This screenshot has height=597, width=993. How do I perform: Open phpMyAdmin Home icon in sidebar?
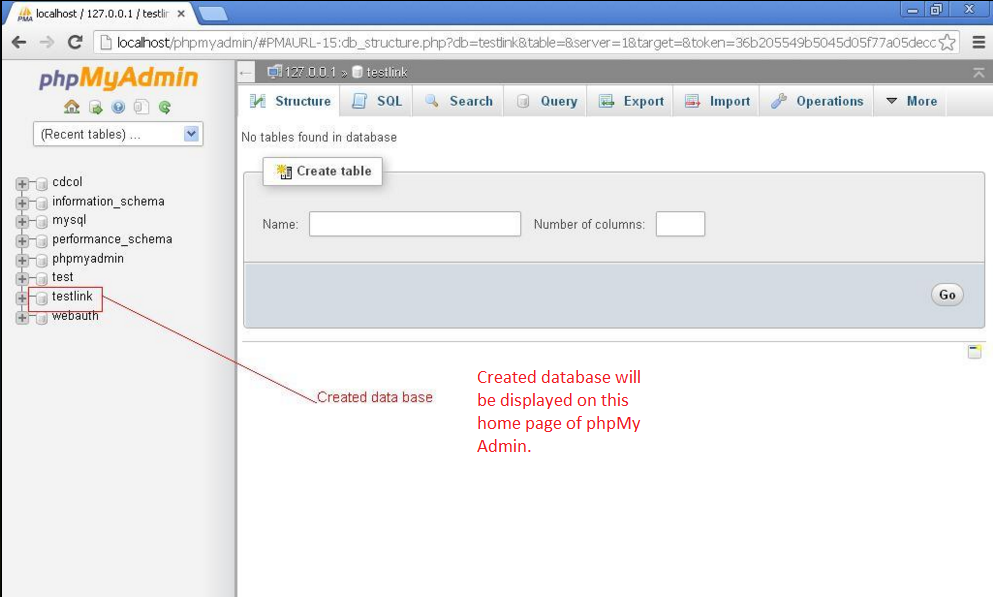point(72,107)
